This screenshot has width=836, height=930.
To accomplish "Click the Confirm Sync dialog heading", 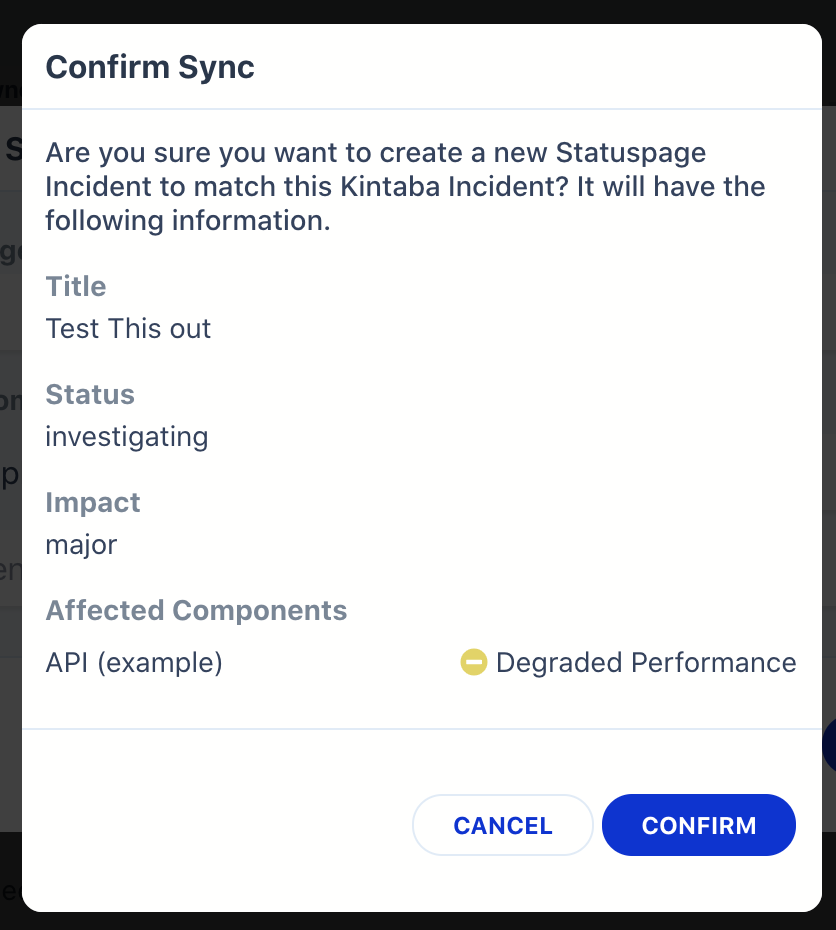I will [x=150, y=67].
